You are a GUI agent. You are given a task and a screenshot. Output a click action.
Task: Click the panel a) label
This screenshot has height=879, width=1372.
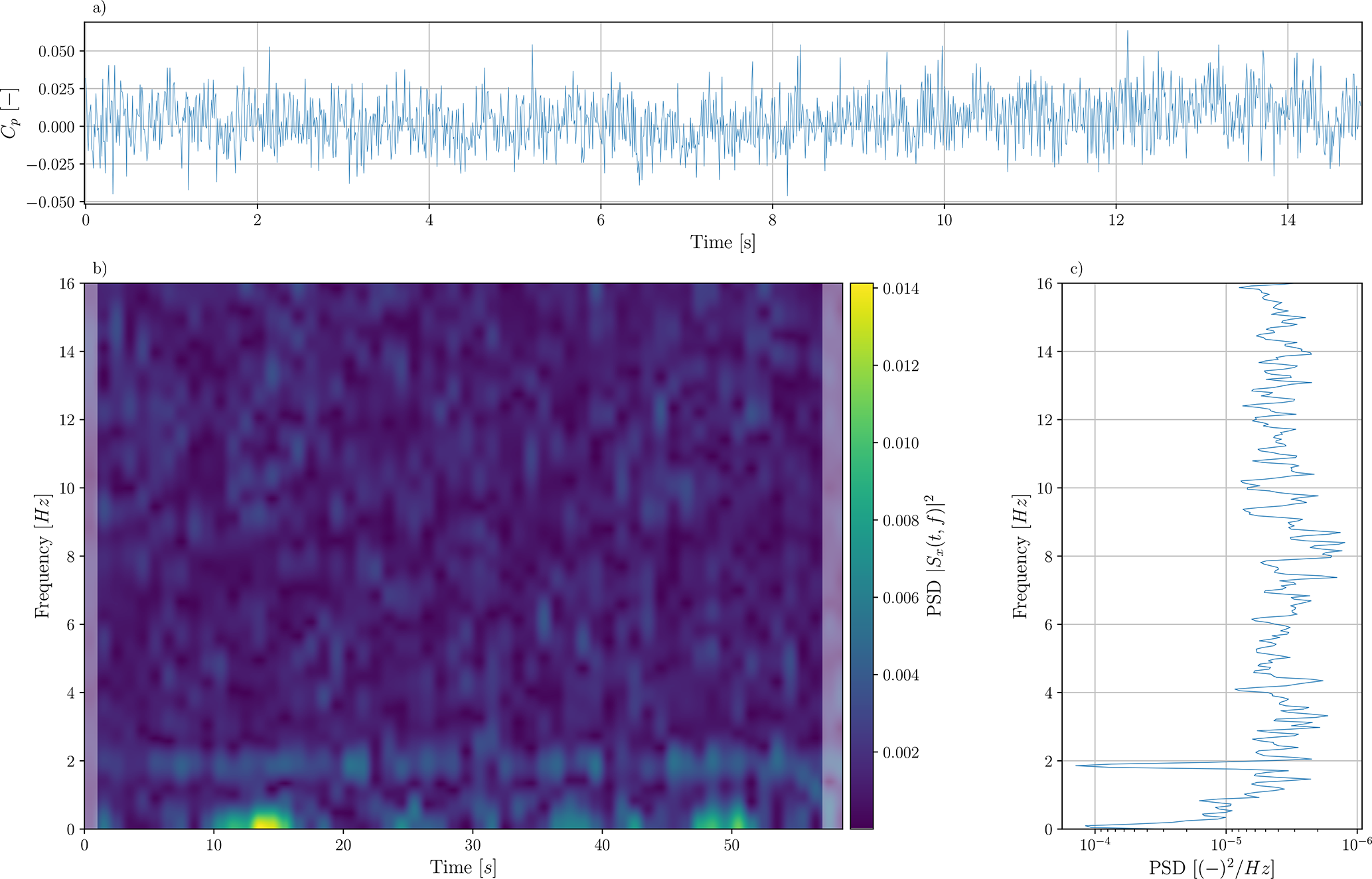click(x=99, y=8)
